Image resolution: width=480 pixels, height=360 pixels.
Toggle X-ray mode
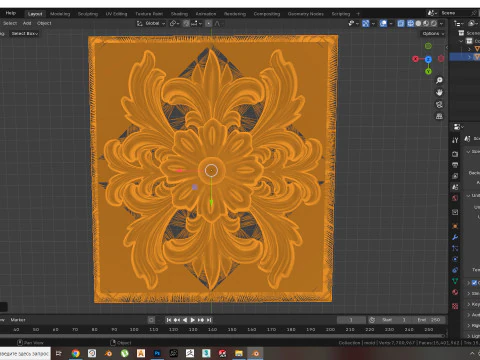pos(401,23)
